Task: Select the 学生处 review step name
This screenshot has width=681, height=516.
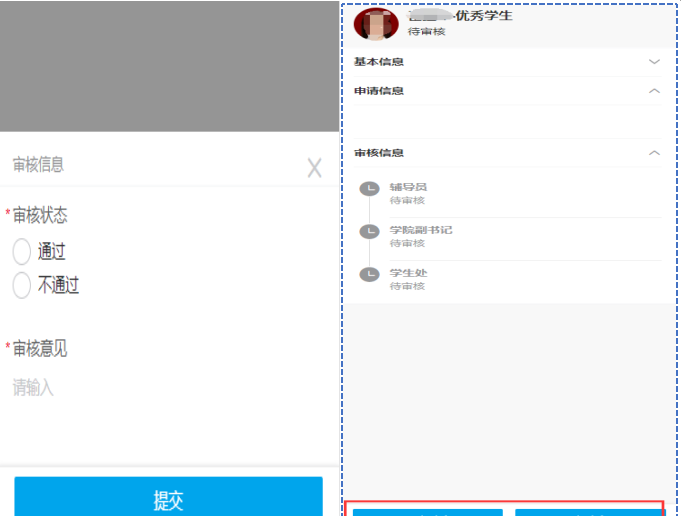Action: coord(408,273)
